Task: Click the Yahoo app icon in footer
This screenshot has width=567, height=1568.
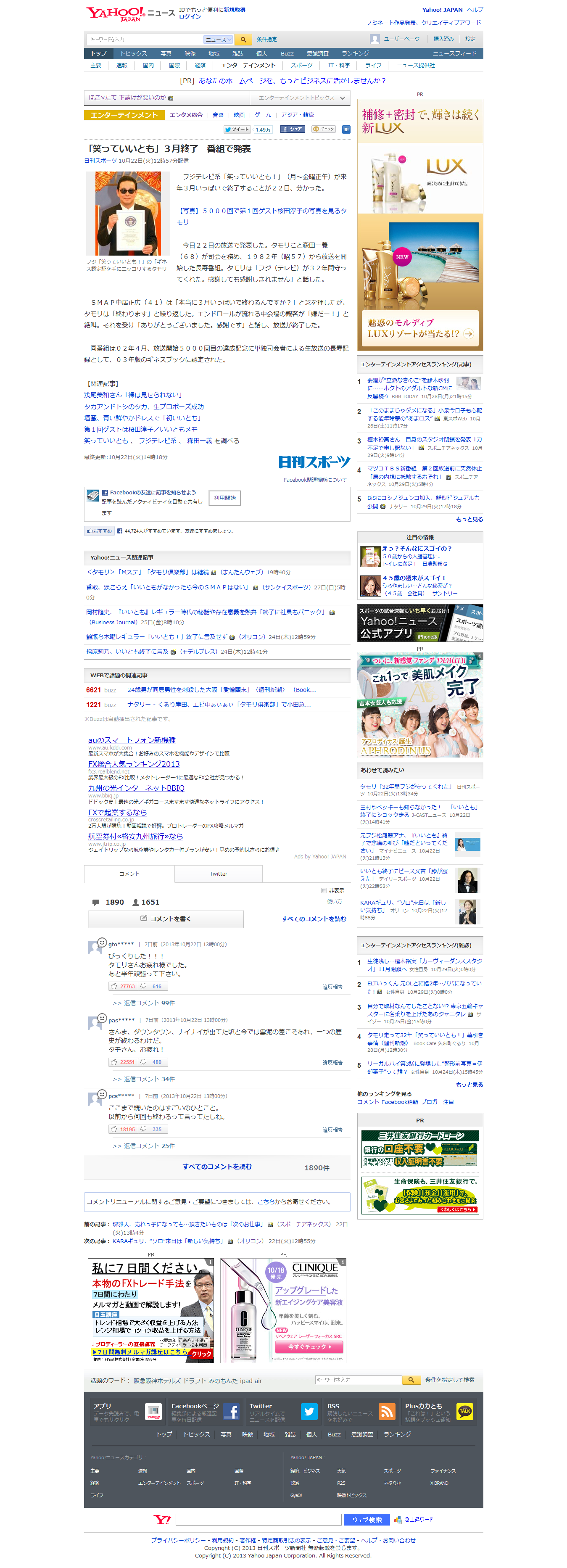Action: pyautogui.click(x=153, y=1412)
